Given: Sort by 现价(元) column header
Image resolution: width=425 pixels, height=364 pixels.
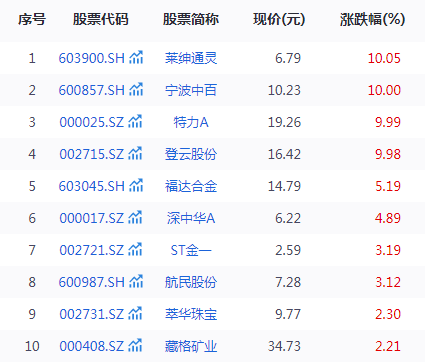Looking at the screenshot, I should tap(279, 19).
